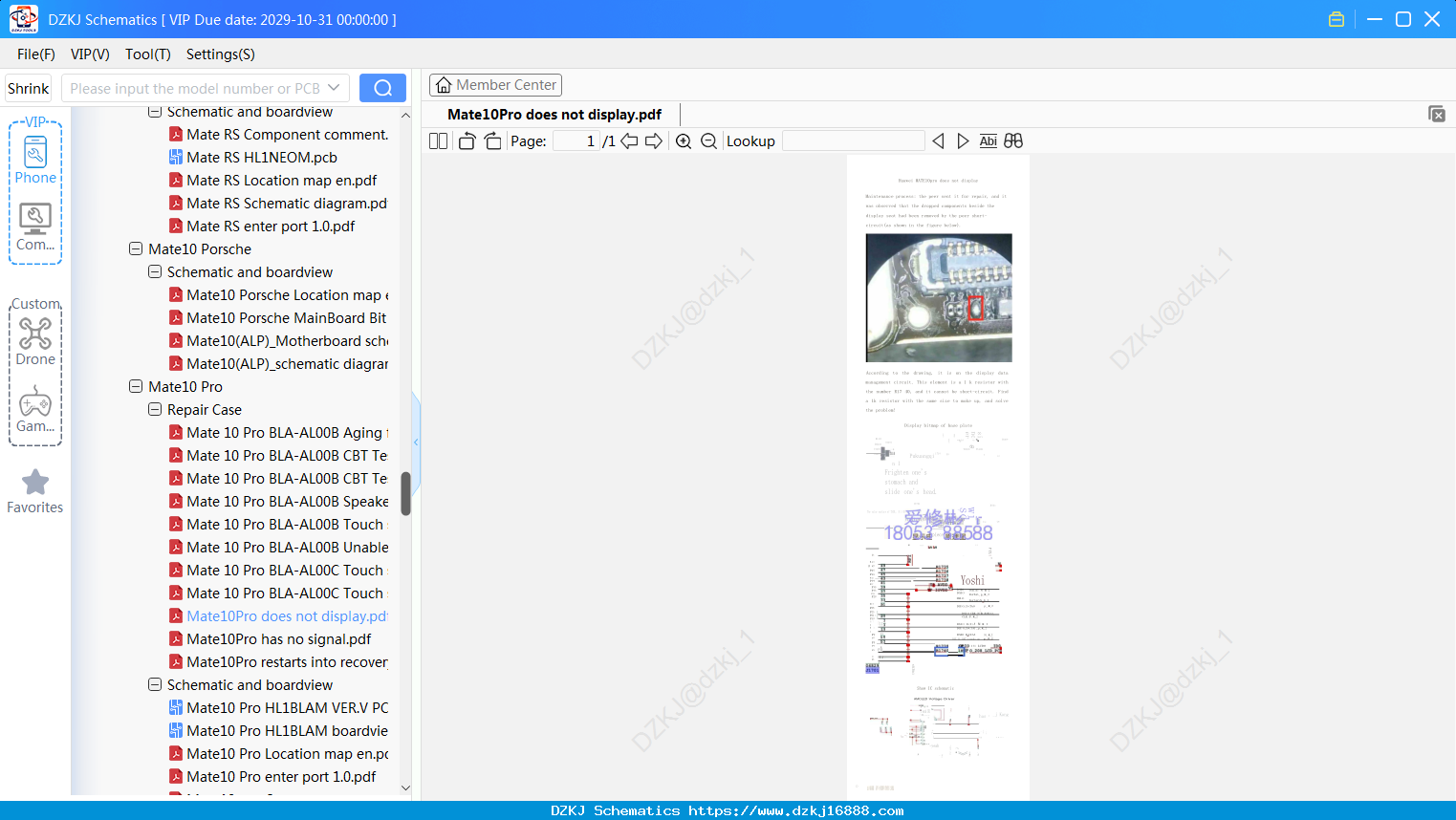
Task: Click the Lookup text field
Action: 854,141
